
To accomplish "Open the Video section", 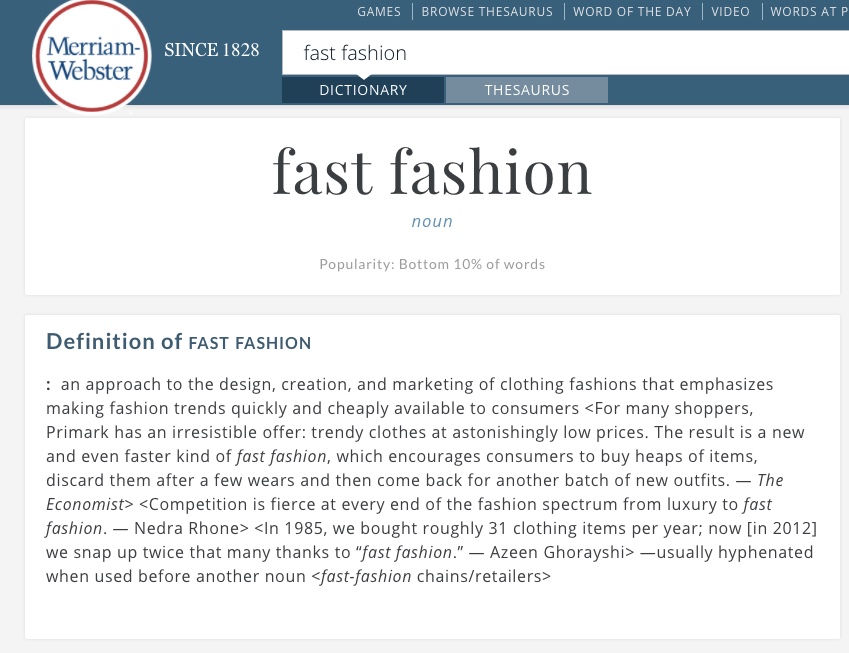I will (x=730, y=12).
